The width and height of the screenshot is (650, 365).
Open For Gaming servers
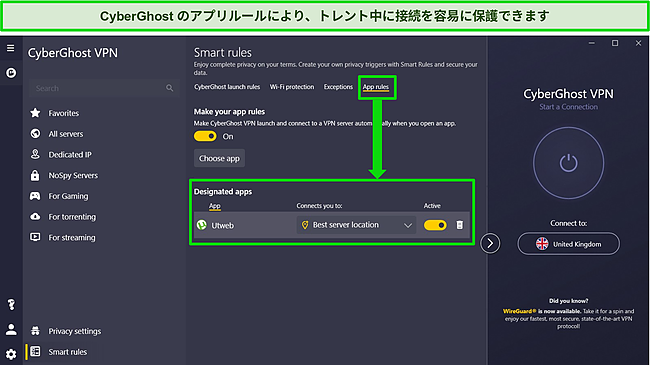click(x=68, y=196)
